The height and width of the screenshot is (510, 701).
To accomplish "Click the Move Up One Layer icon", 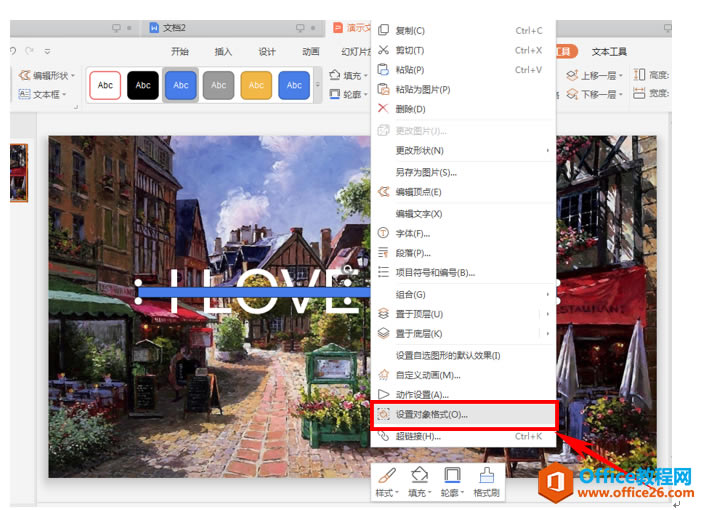I will click(572, 75).
